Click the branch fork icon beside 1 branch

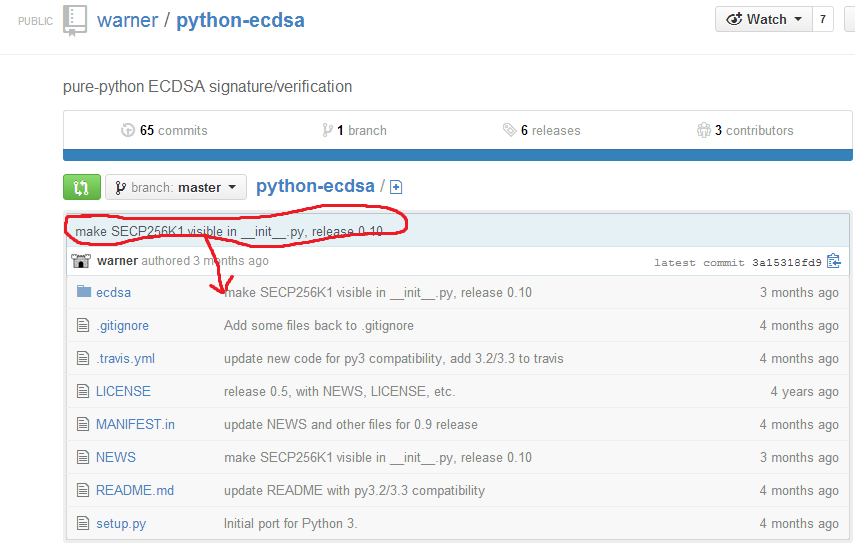327,130
